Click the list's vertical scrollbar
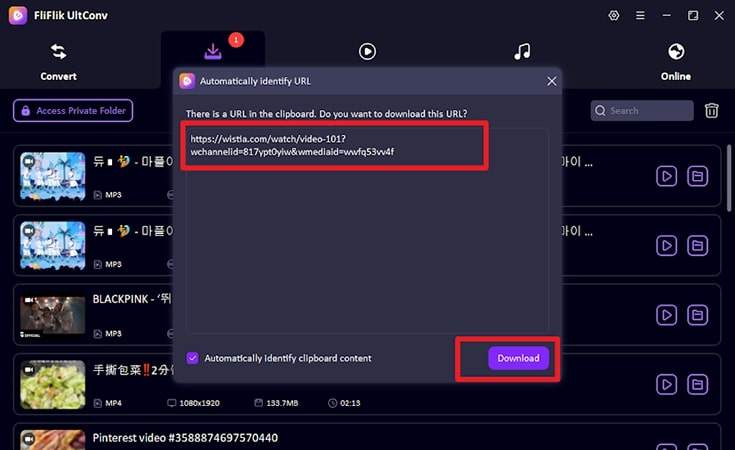 [728, 178]
